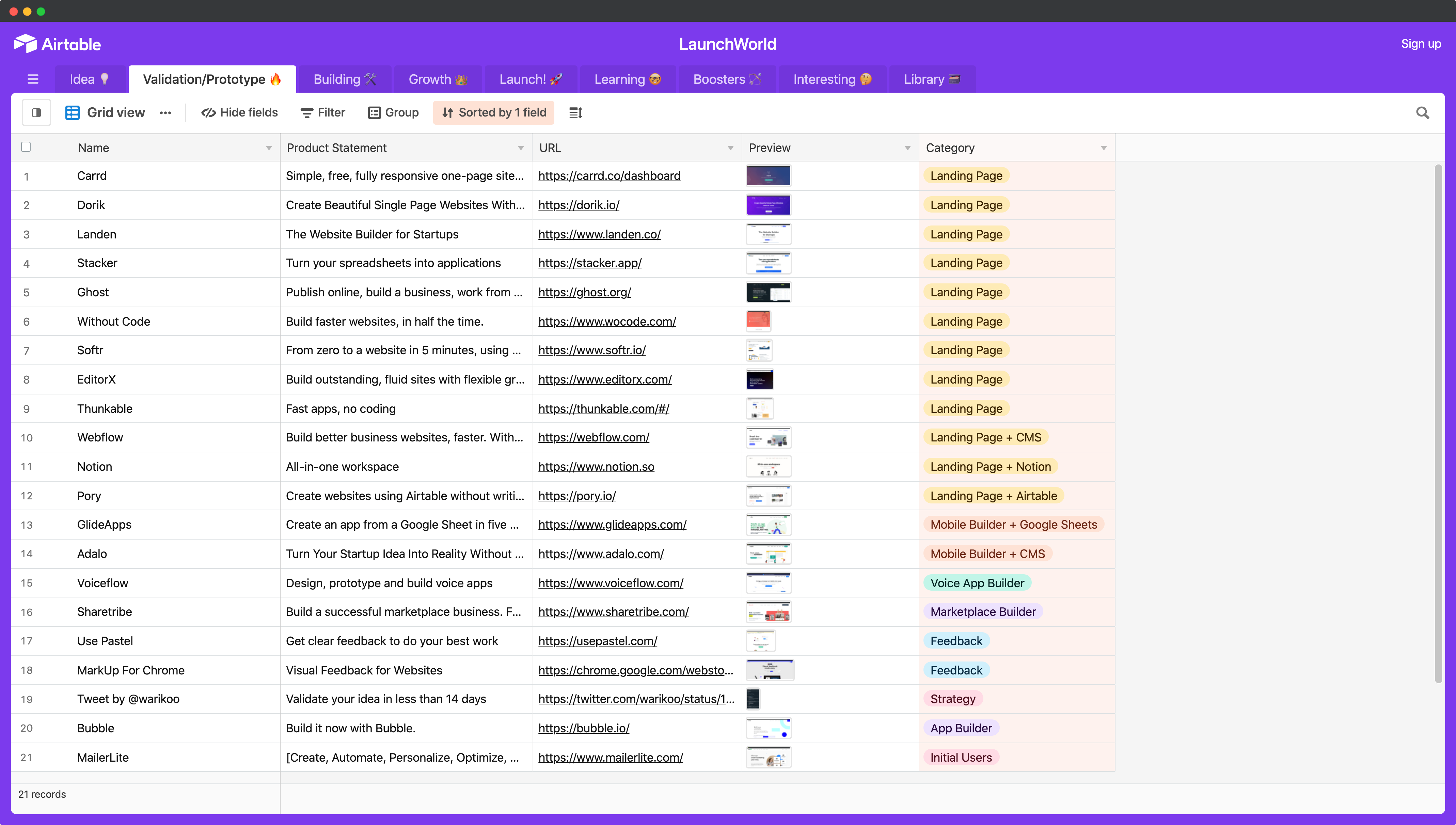The image size is (1456, 825).
Task: Open the view options ellipsis menu
Action: tap(165, 113)
